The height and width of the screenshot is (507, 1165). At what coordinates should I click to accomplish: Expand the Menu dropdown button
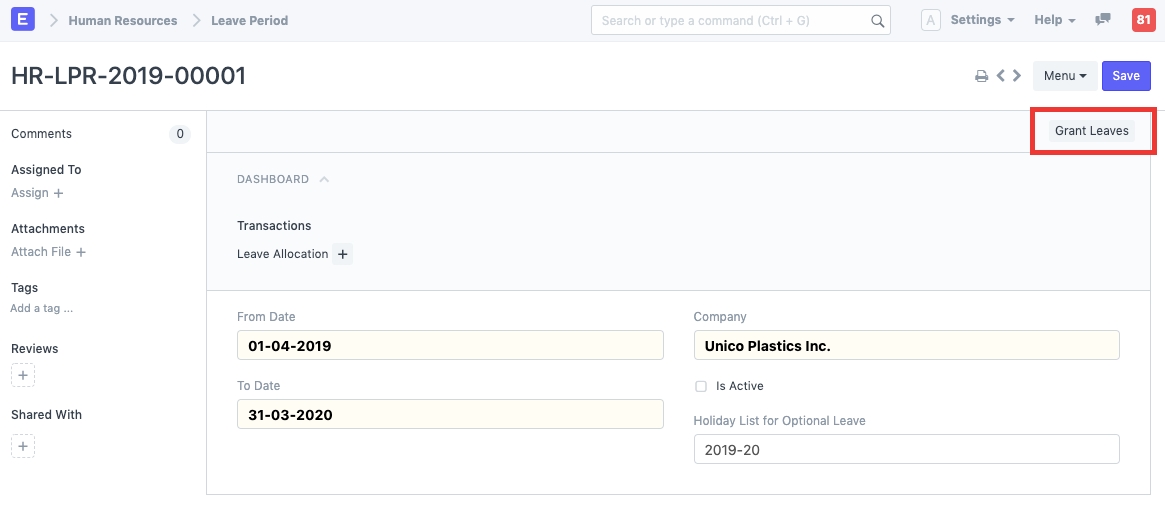1065,76
